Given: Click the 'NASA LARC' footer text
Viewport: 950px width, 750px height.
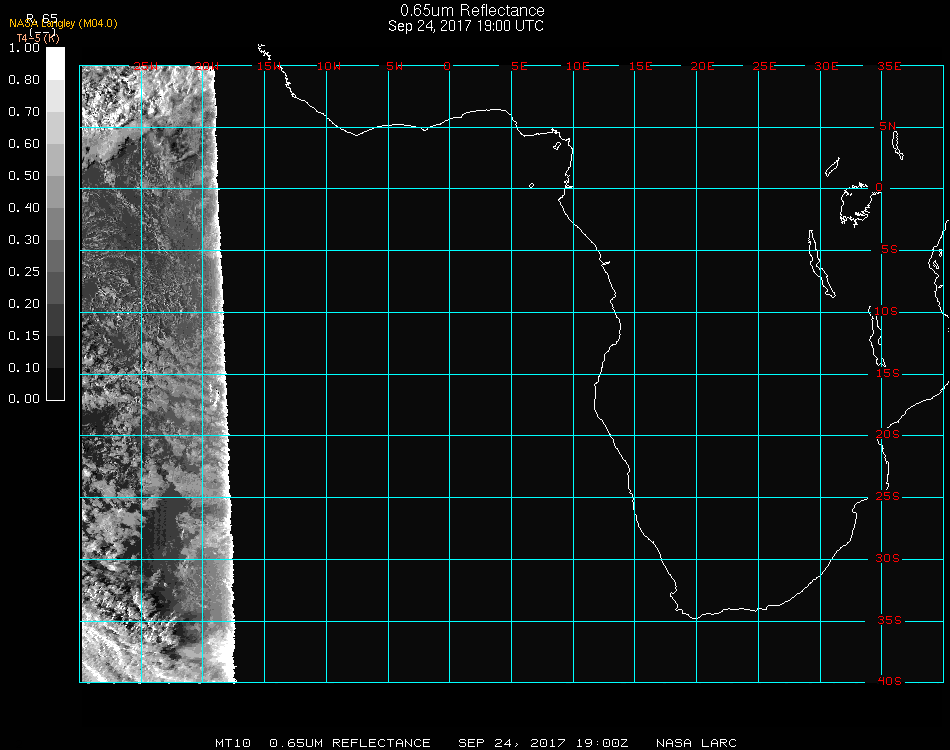Looking at the screenshot, I should [x=696, y=743].
